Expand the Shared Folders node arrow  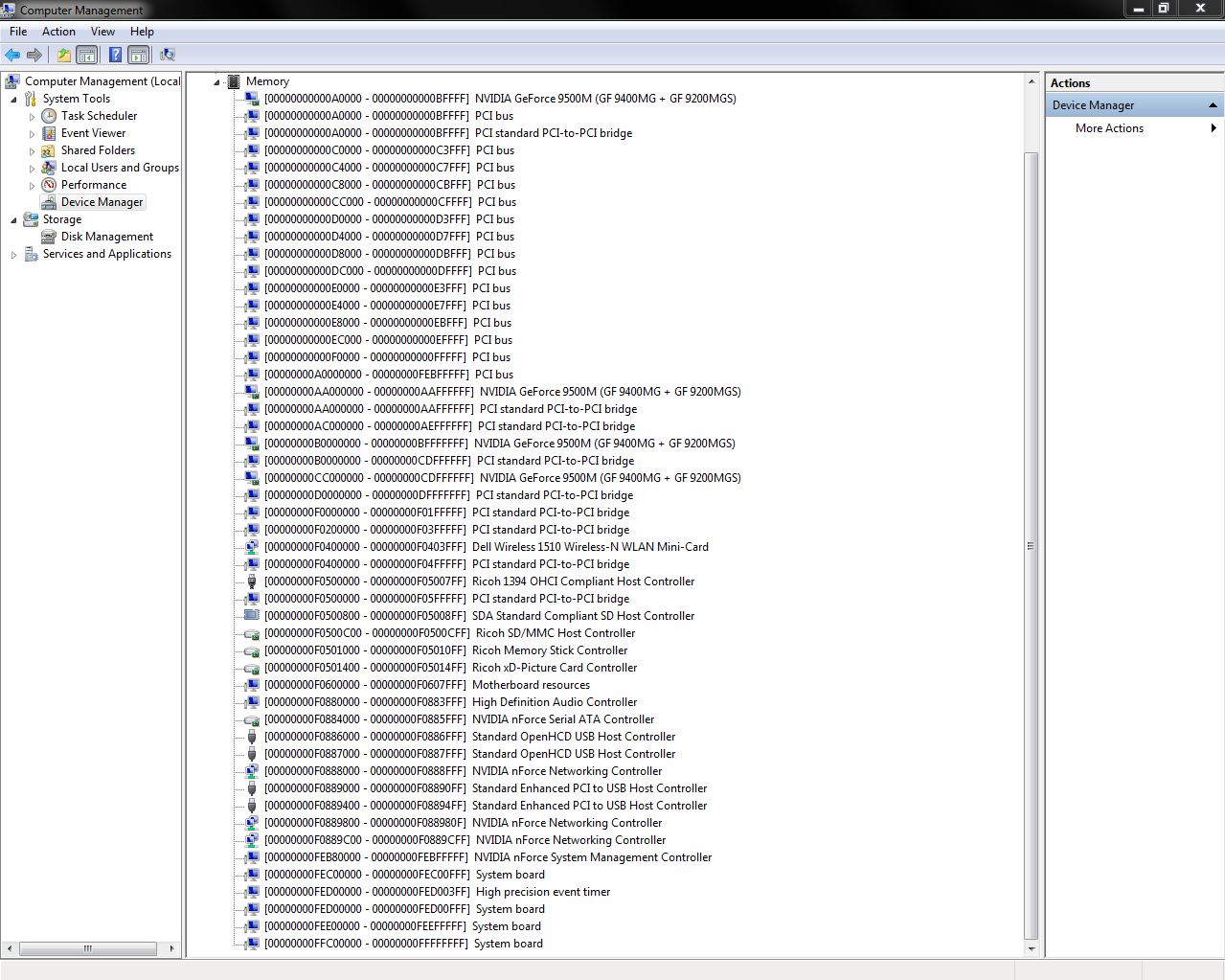(x=32, y=150)
